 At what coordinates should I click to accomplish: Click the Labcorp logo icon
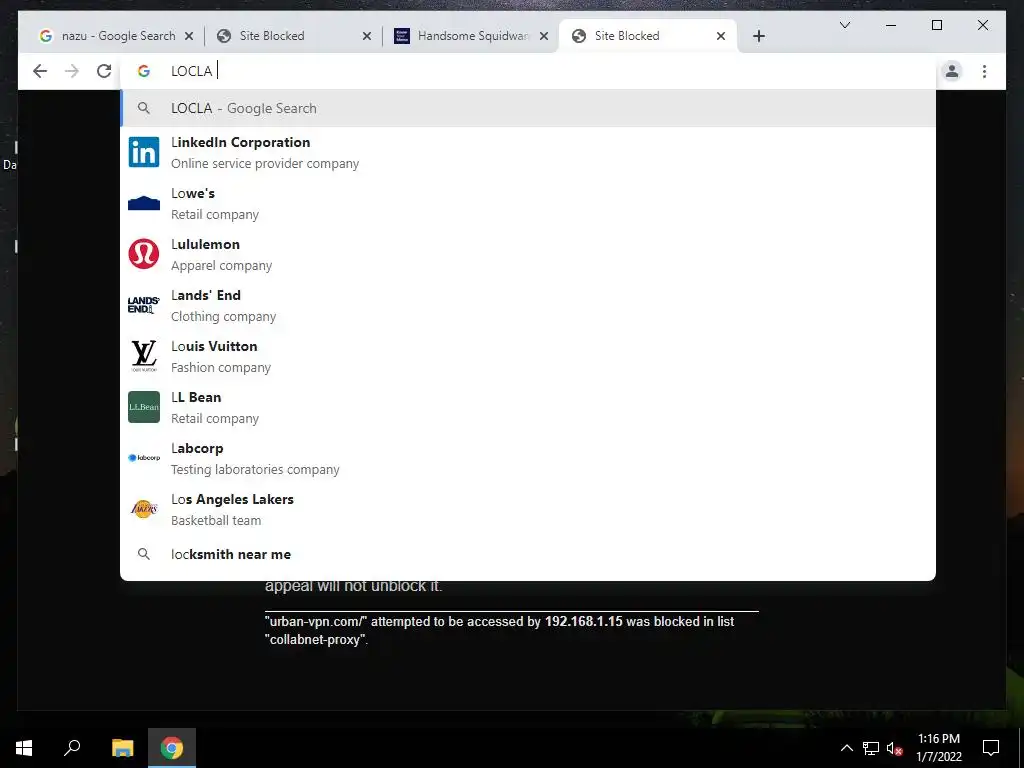144,458
